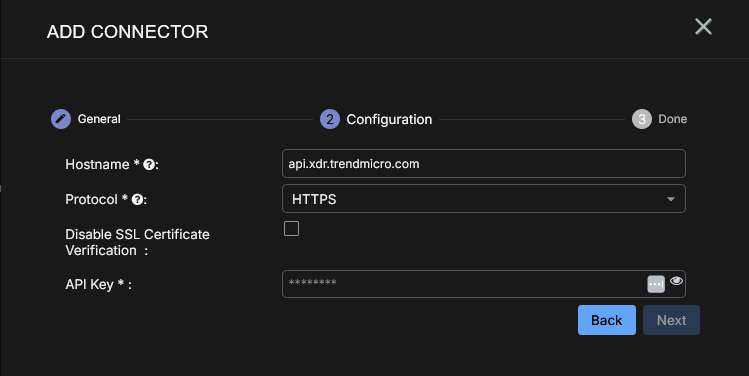
Task: Click the ADD CONNECTOR dialog title
Action: tap(128, 32)
